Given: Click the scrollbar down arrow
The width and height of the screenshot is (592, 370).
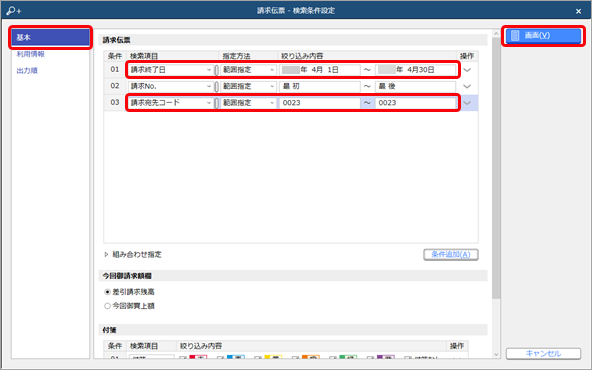Looking at the screenshot, I should coord(496,355).
